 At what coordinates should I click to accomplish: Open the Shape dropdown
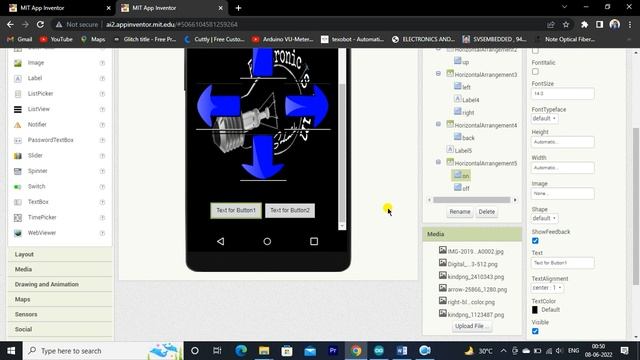pyautogui.click(x=544, y=218)
